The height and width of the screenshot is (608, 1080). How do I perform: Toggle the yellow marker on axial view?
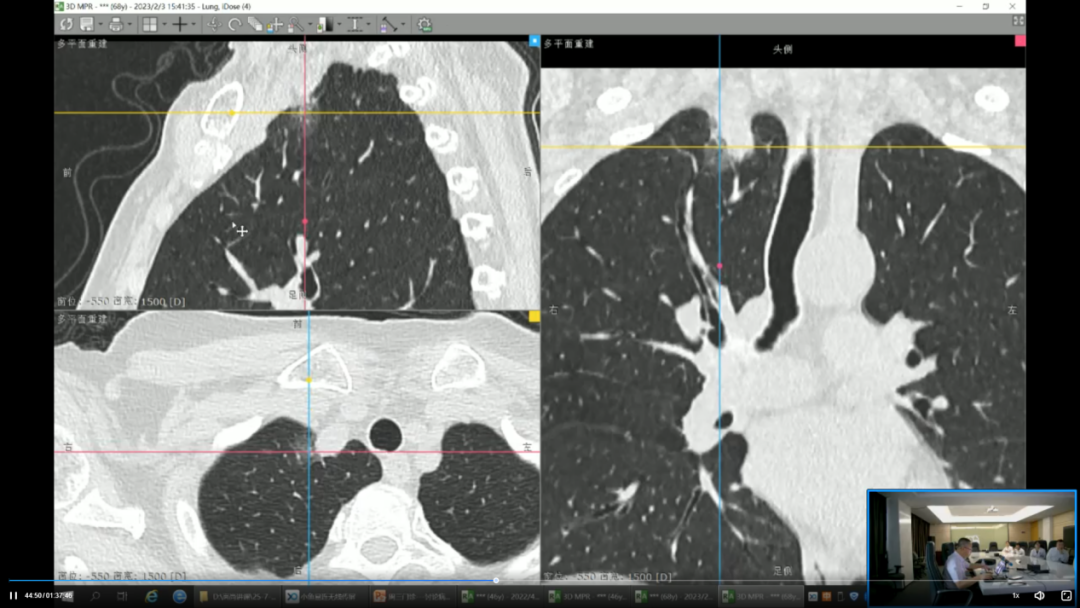(534, 316)
